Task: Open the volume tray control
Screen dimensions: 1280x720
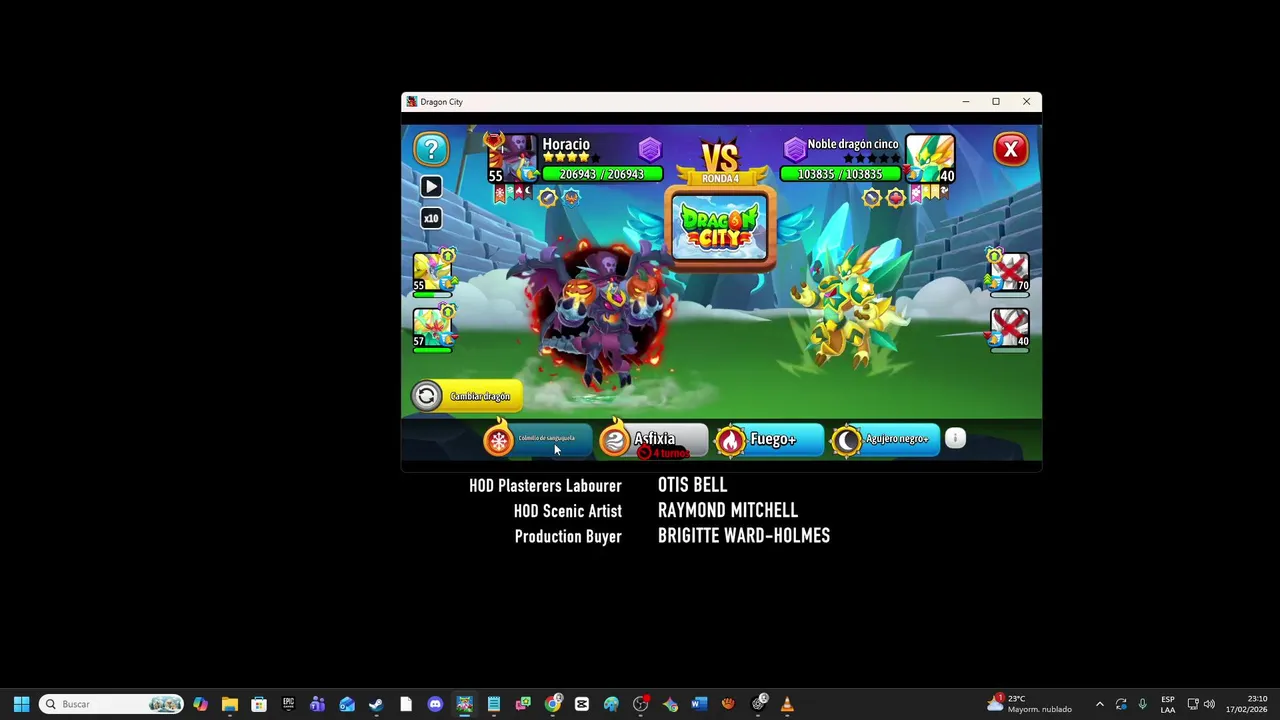Action: [1209, 704]
